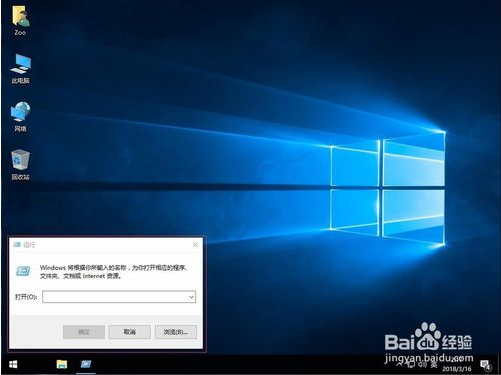501x375 pixels.
Task: Open the Zoo user folder icon
Action: [x=20, y=20]
